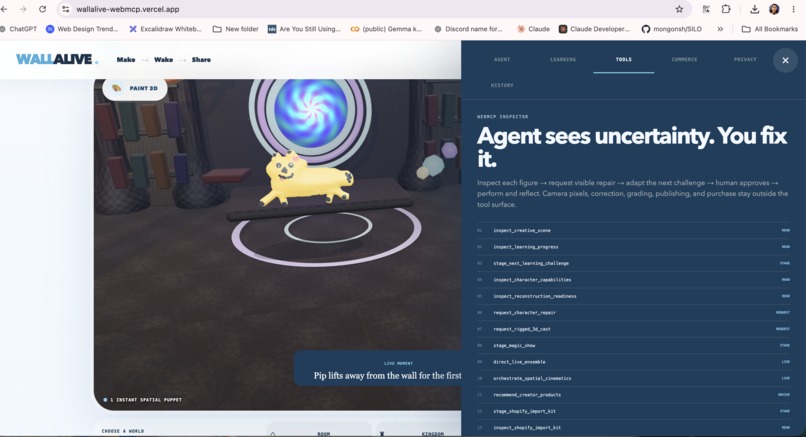The width and height of the screenshot is (806, 437).
Task: Click the inspect_reconstruction_readiness tool row
Action: coord(633,296)
